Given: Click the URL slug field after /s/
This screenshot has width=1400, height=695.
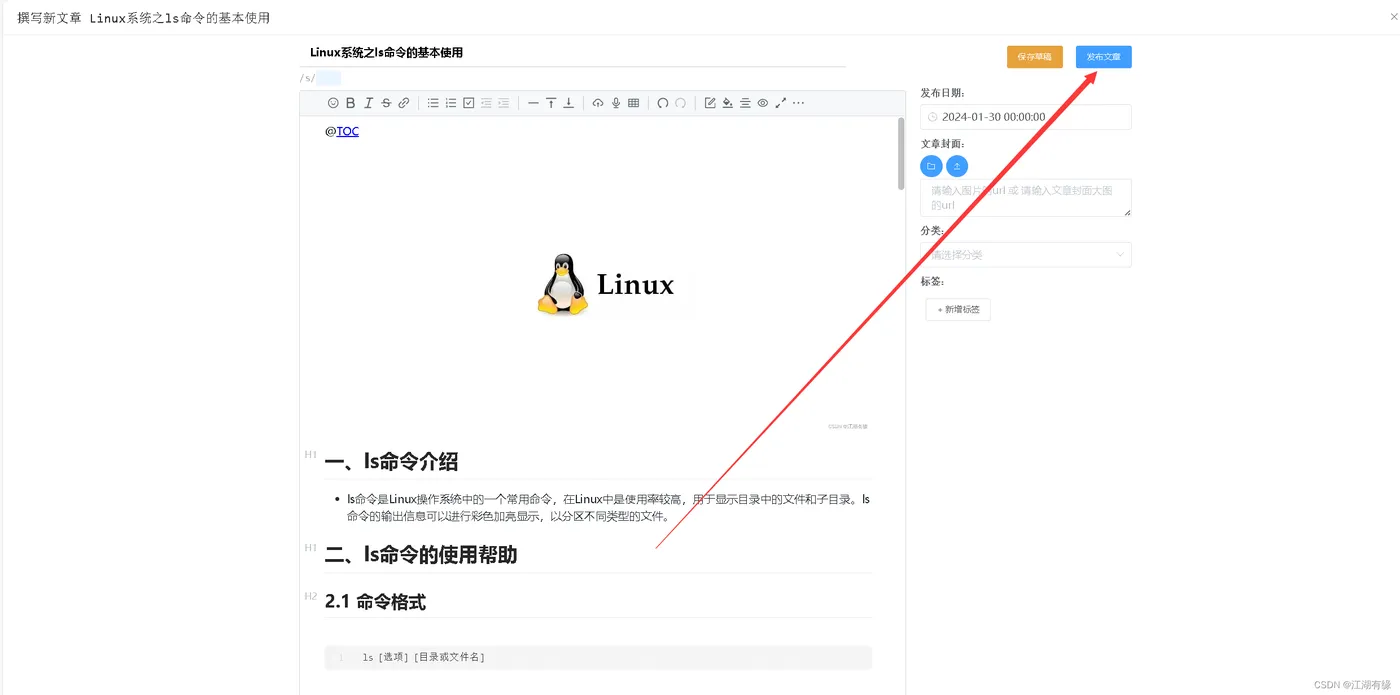Looking at the screenshot, I should pyautogui.click(x=329, y=78).
